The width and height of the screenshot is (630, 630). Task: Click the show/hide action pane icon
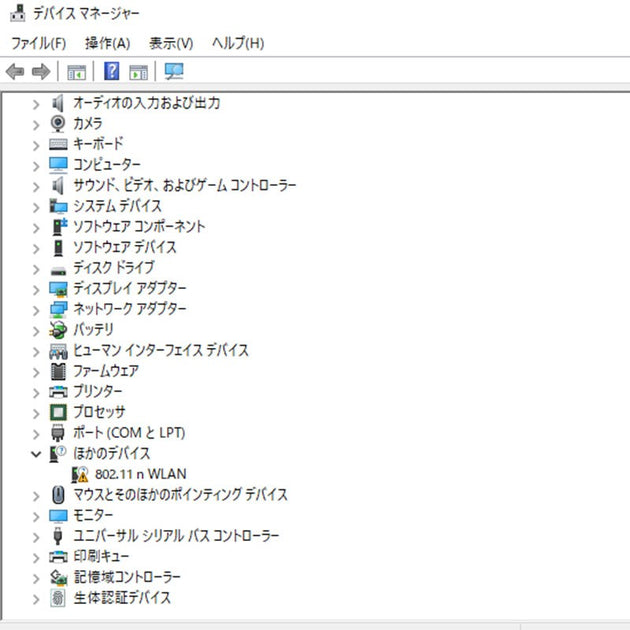pyautogui.click(x=139, y=72)
